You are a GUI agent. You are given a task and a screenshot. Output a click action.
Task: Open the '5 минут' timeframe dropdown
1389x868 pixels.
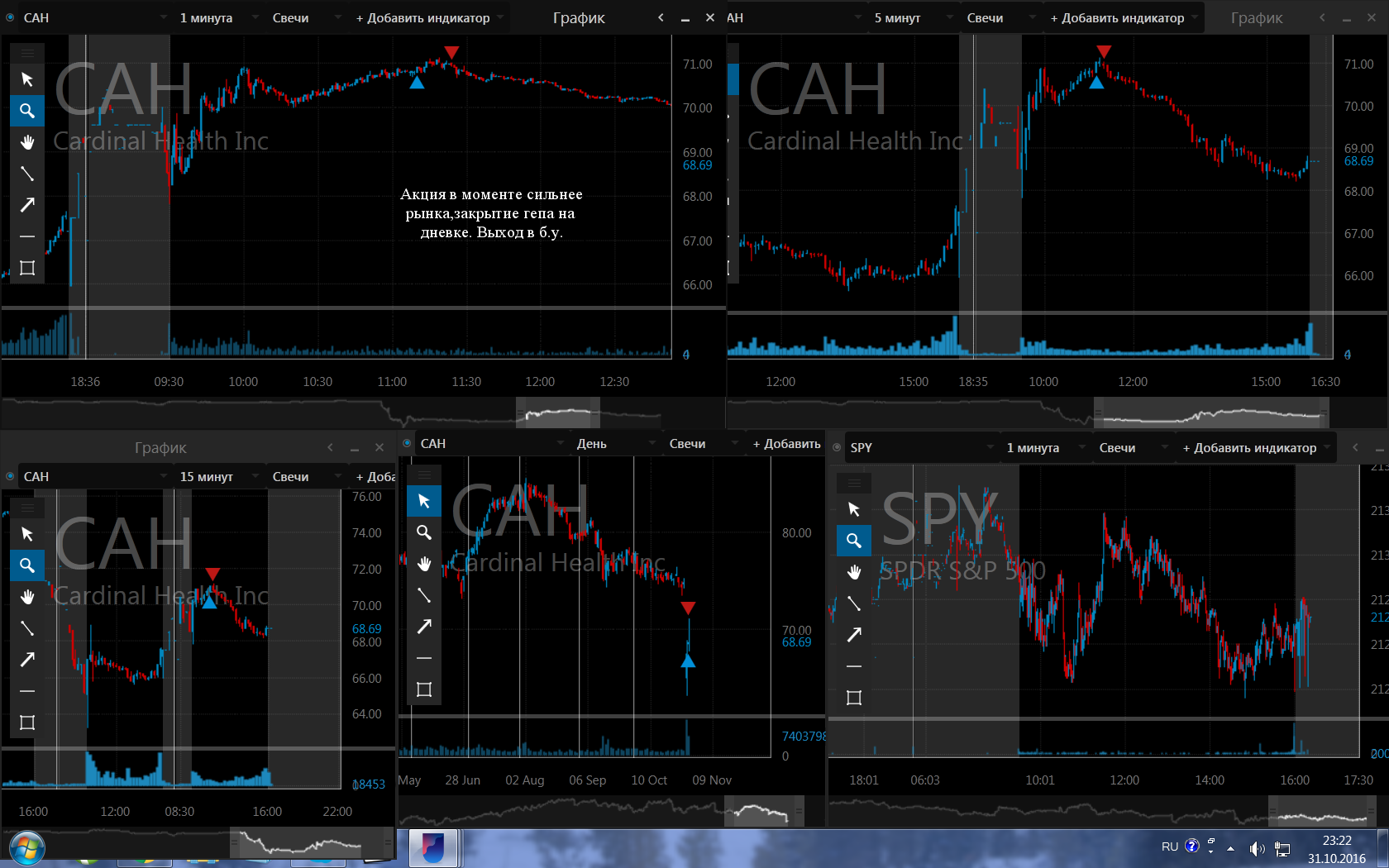pyautogui.click(x=912, y=17)
